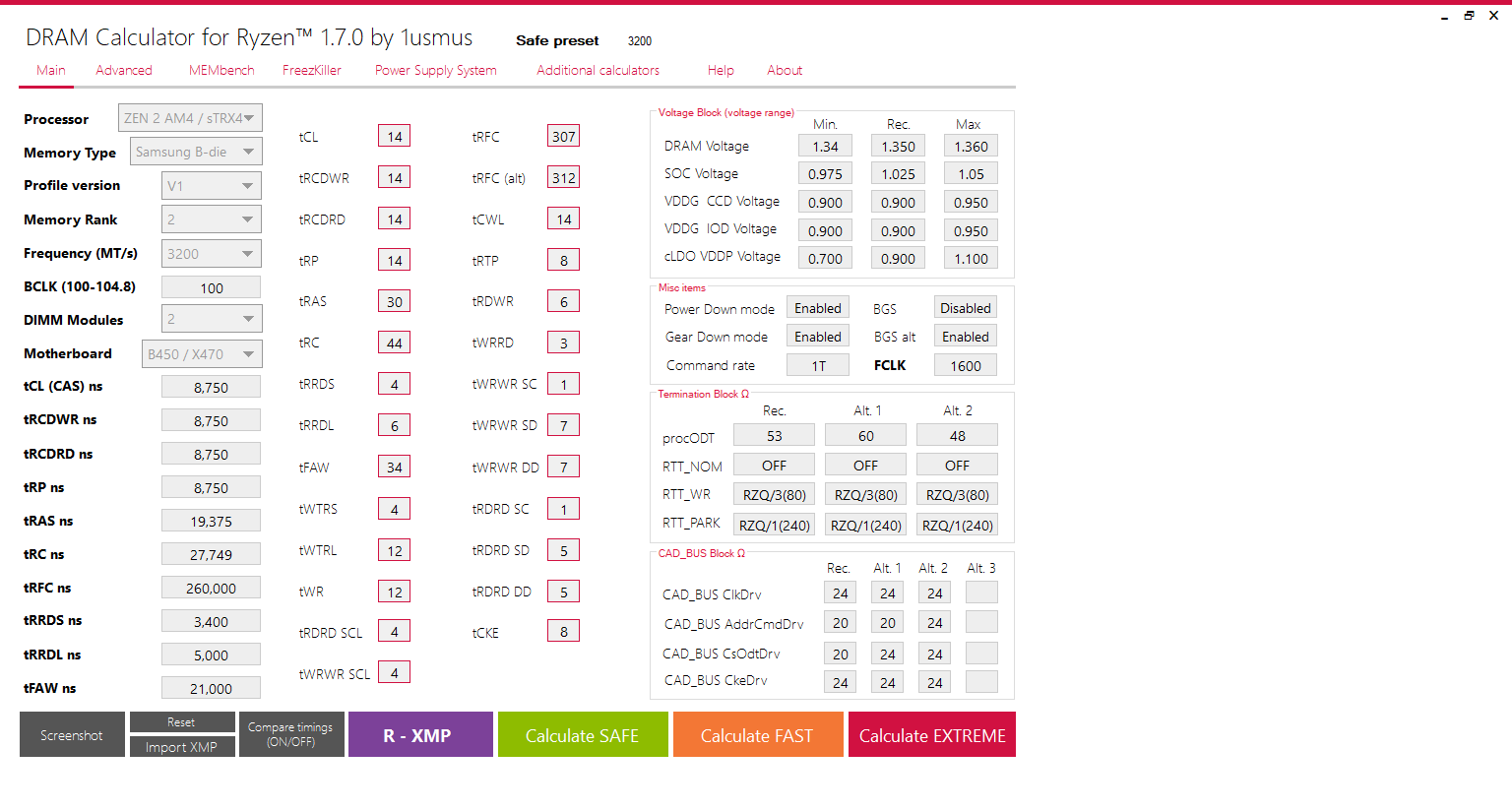The width and height of the screenshot is (1512, 811).
Task: Open the Help tab
Action: [721, 70]
